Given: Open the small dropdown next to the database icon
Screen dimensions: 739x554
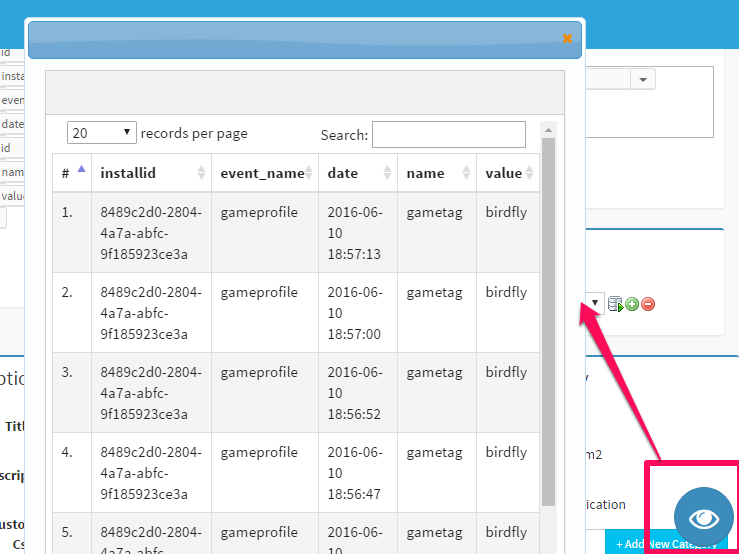Looking at the screenshot, I should pyautogui.click(x=595, y=303).
